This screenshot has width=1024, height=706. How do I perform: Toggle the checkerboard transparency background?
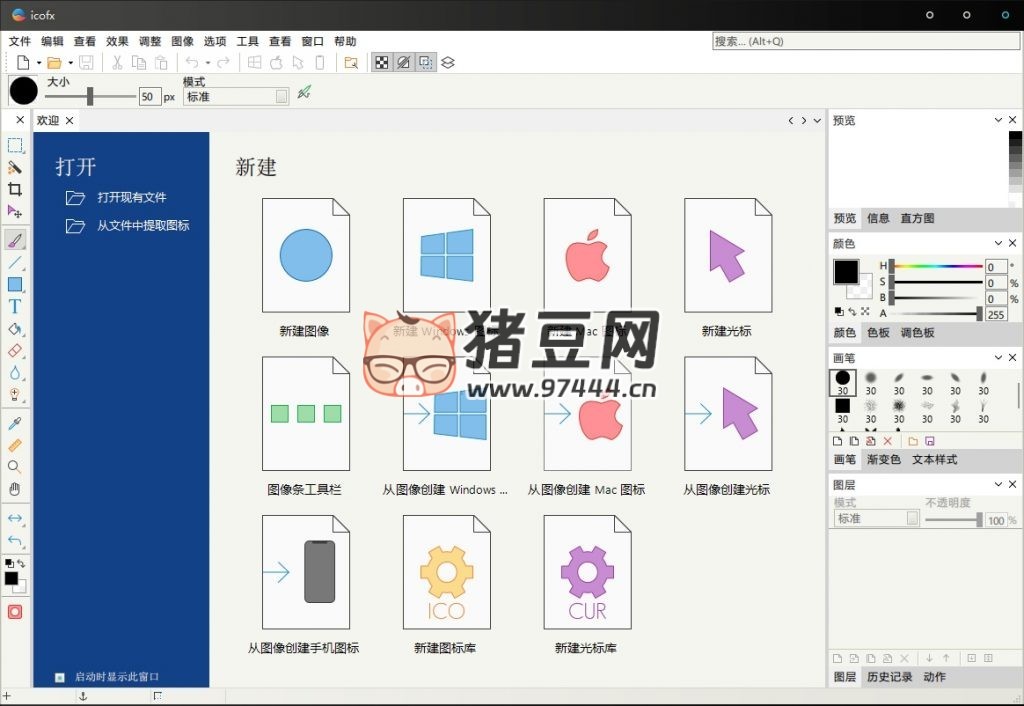382,62
